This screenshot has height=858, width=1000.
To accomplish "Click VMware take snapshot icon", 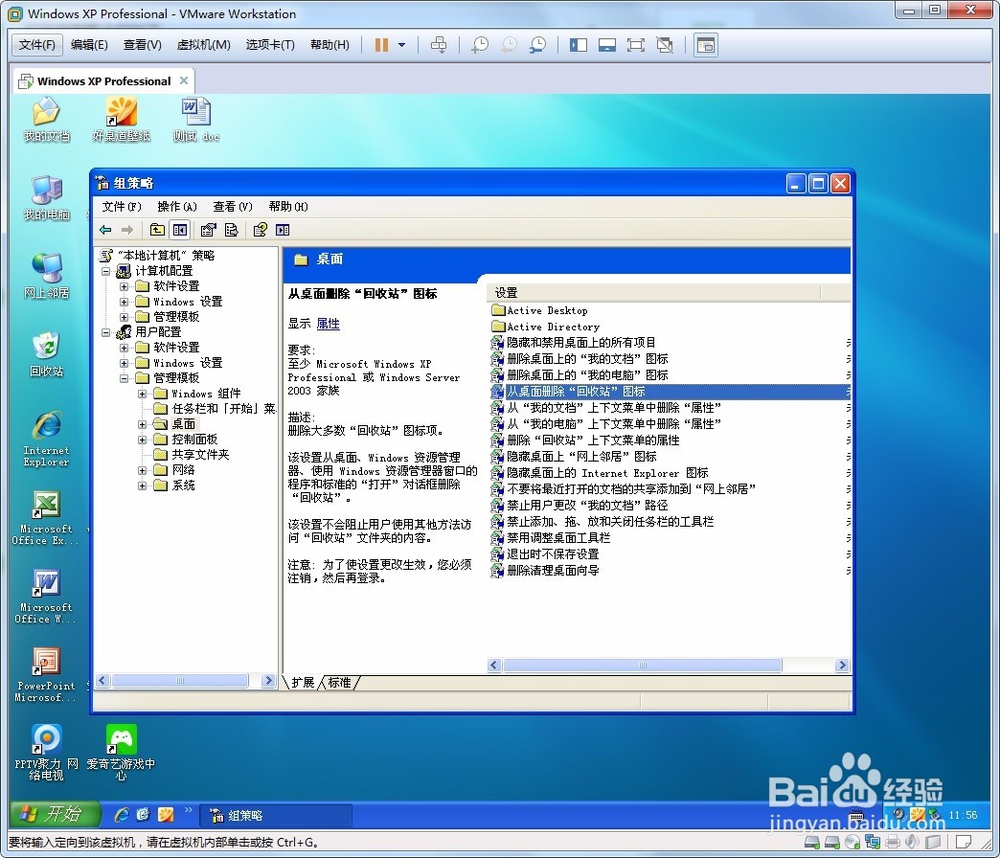I will 480,45.
